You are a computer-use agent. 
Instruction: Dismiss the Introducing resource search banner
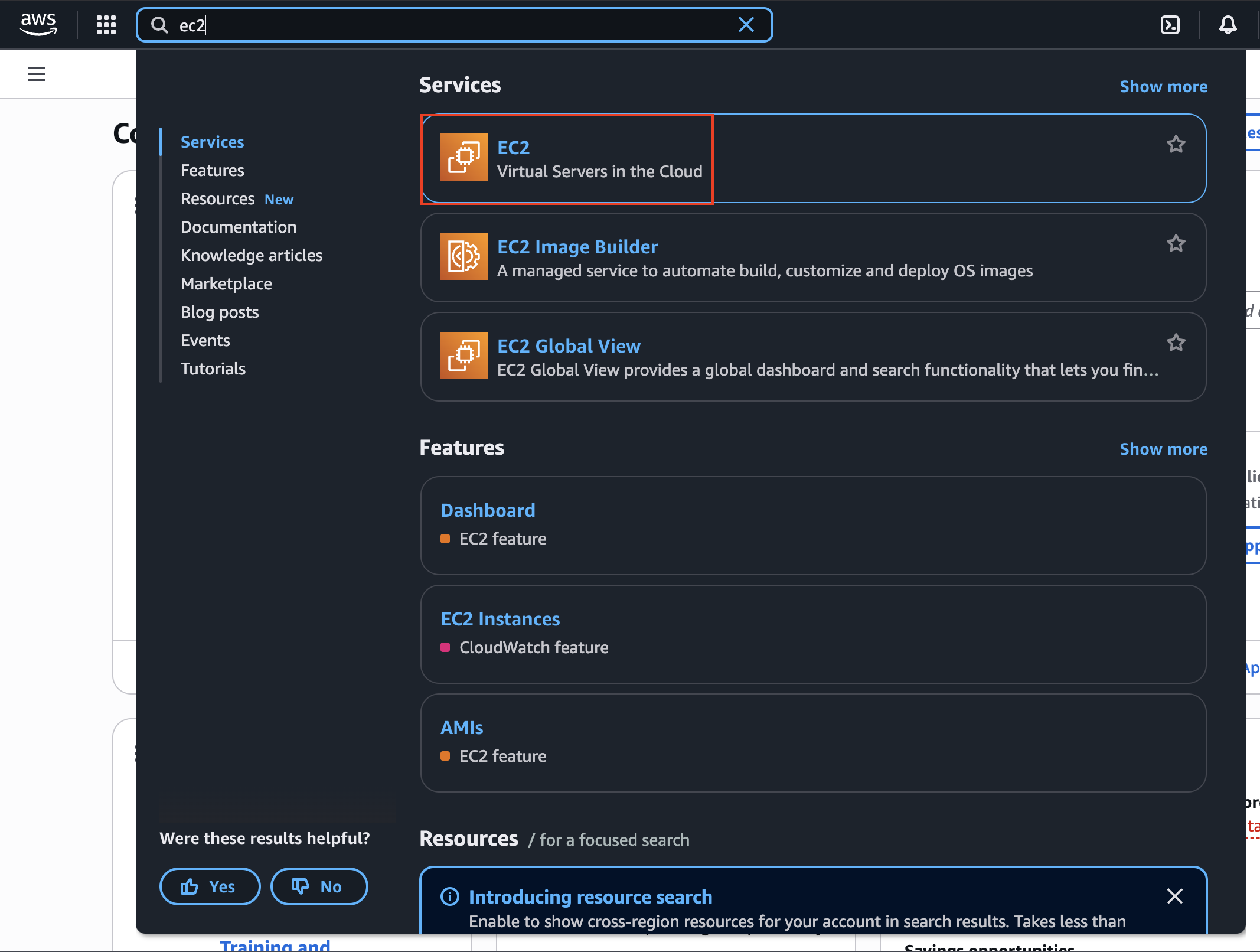(1175, 896)
